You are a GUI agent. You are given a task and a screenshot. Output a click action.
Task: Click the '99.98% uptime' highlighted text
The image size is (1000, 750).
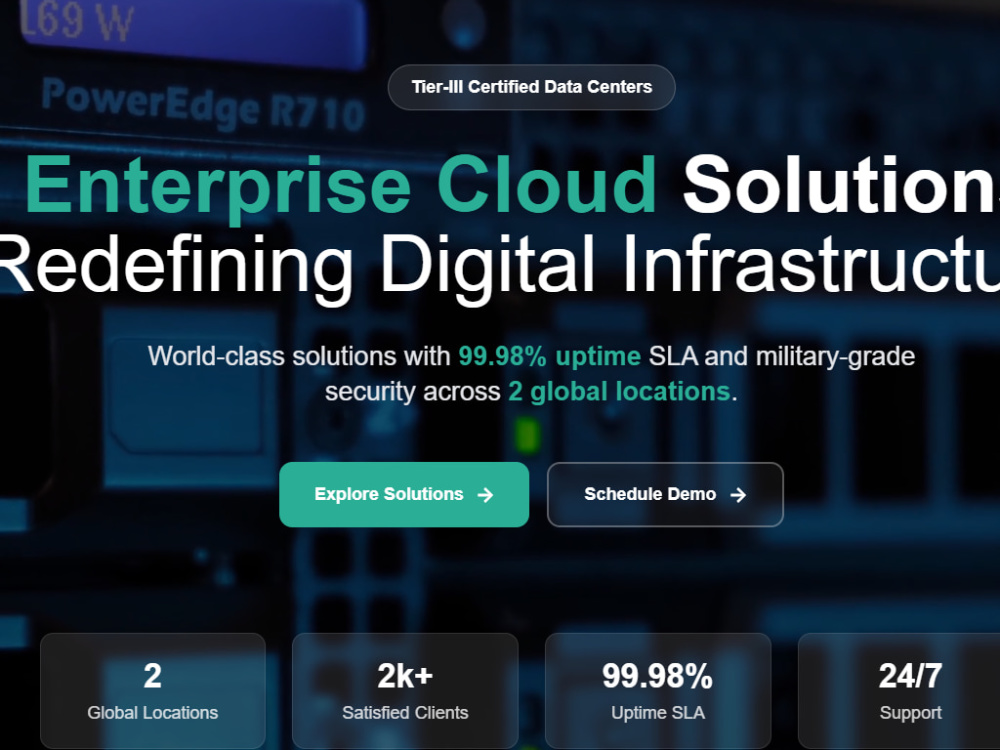(549, 356)
